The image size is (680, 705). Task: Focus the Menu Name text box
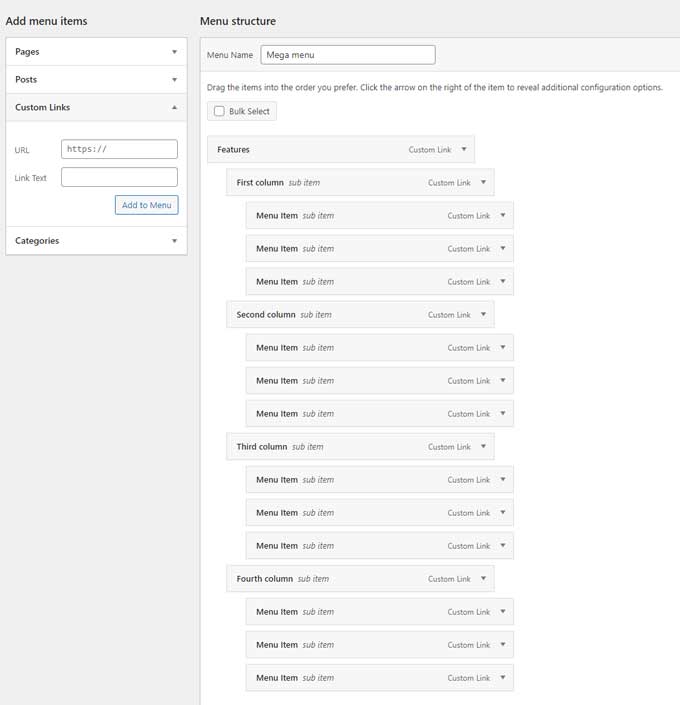(348, 55)
